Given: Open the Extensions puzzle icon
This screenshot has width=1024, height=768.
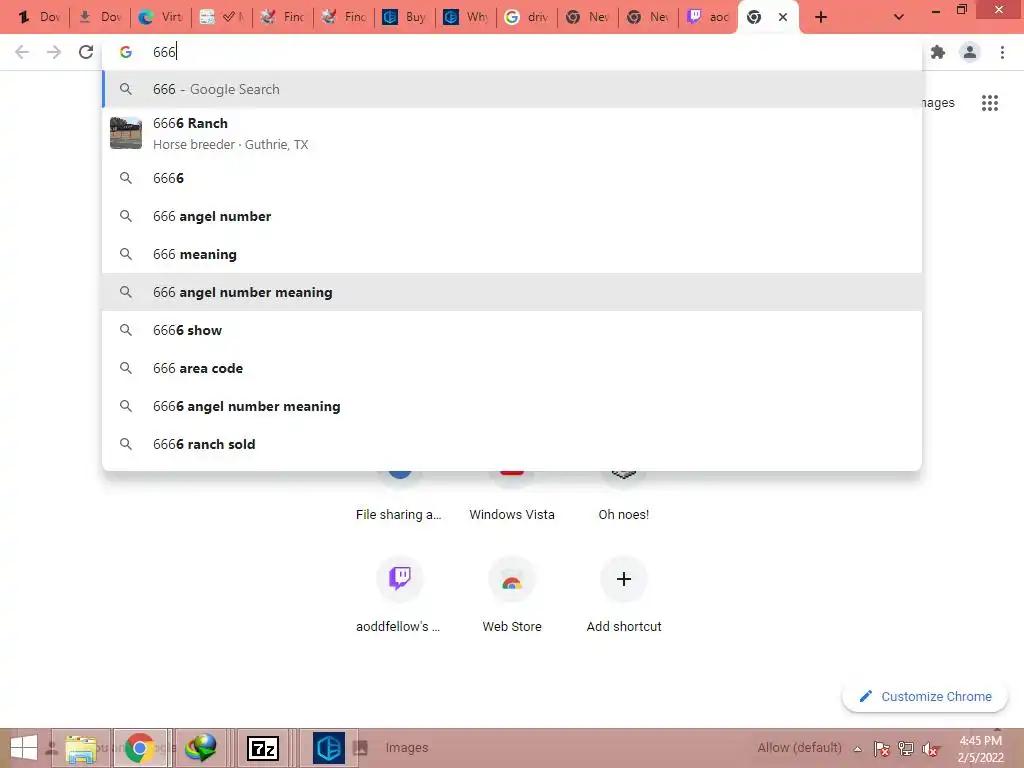Looking at the screenshot, I should 938,52.
